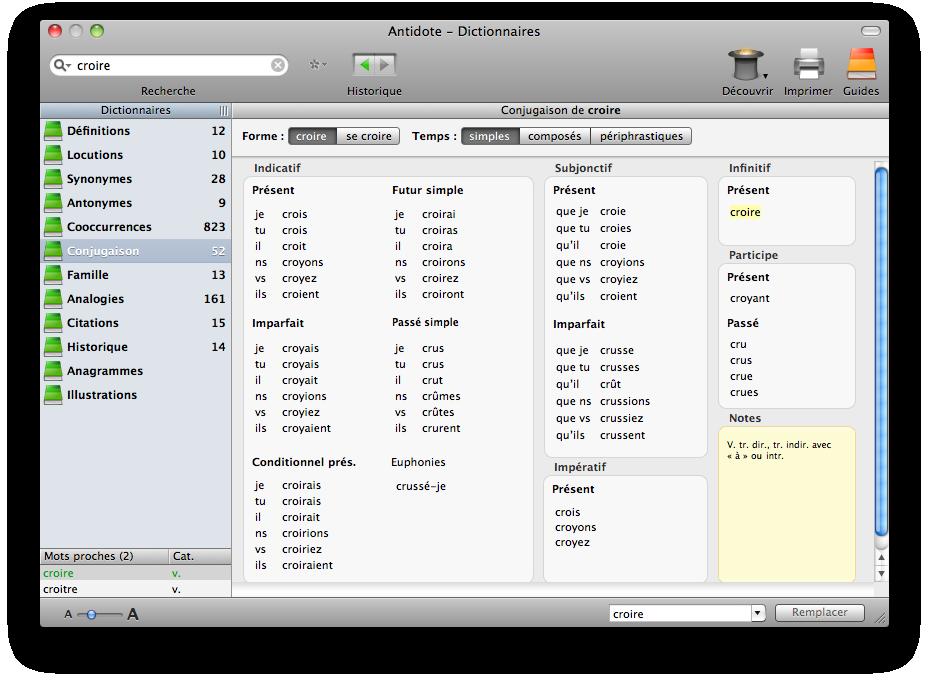Click the past participle 'crues'

click(x=744, y=393)
